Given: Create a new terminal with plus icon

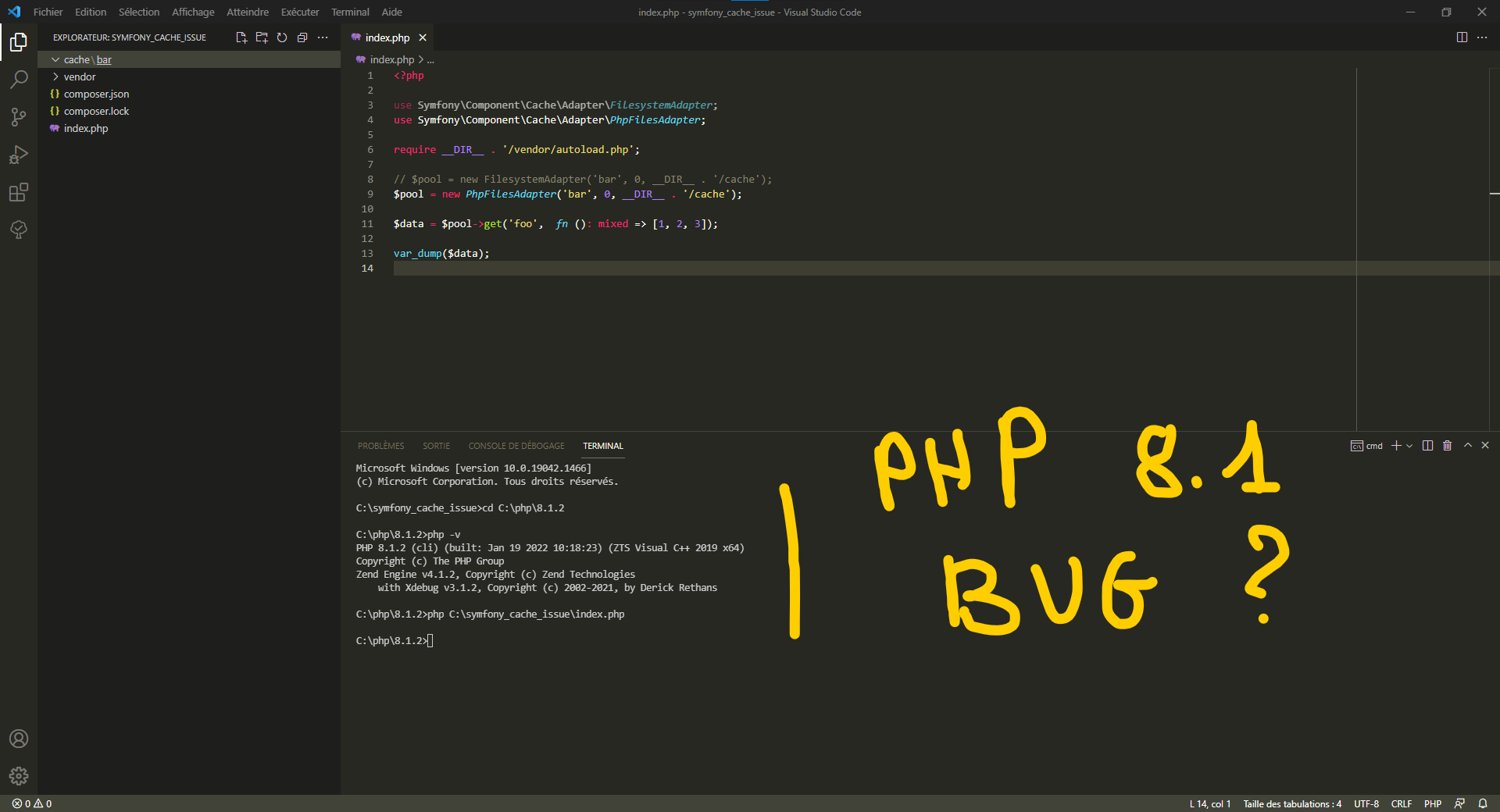Looking at the screenshot, I should click(x=1396, y=446).
